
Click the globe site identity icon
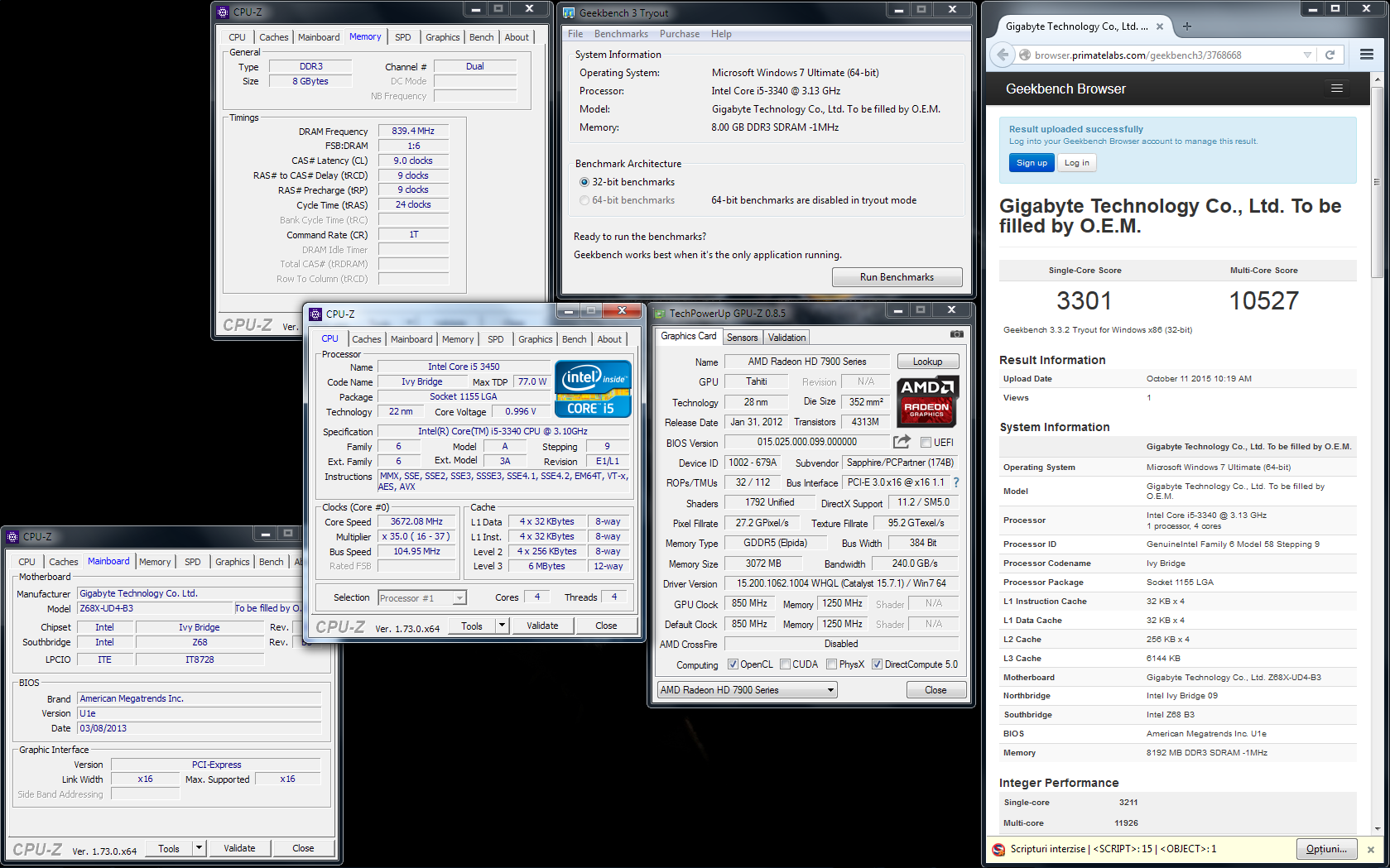click(x=1025, y=55)
